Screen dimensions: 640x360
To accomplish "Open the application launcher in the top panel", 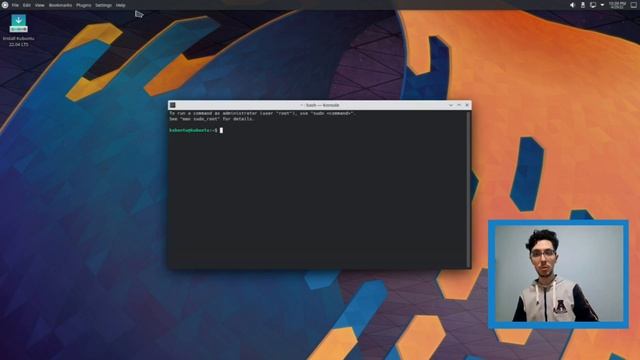I will 5,5.
